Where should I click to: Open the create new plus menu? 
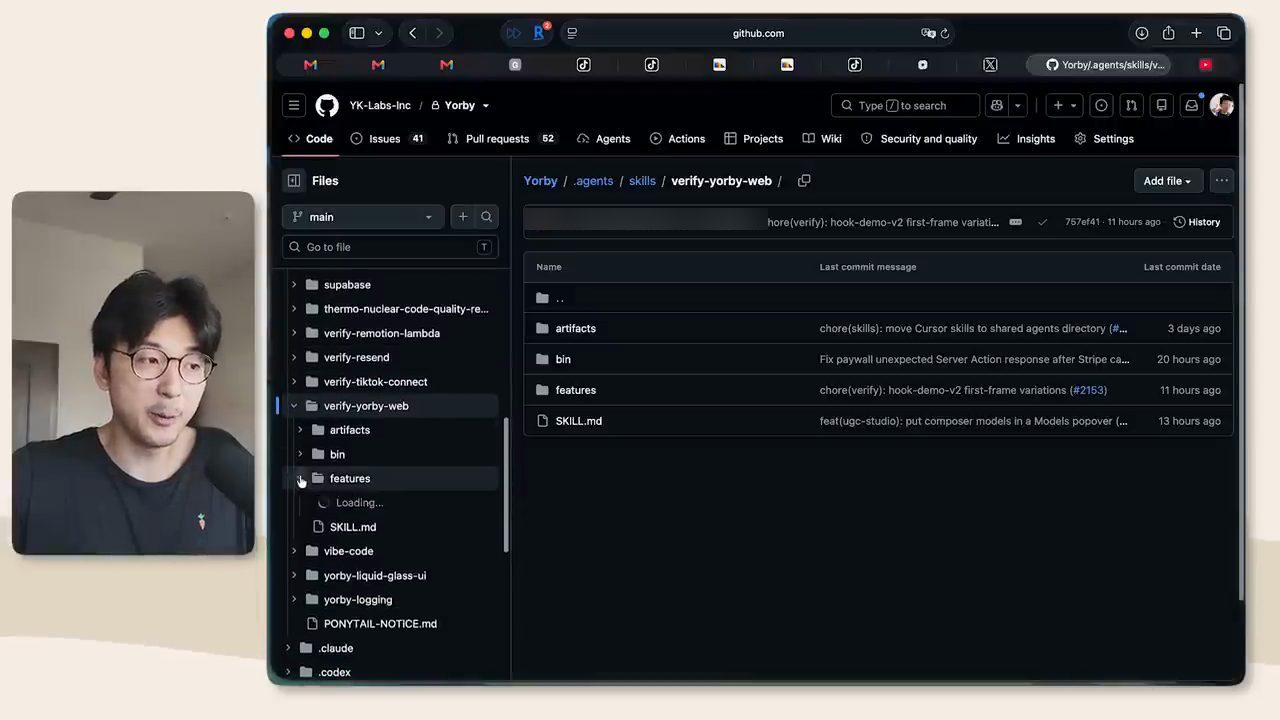click(1064, 105)
